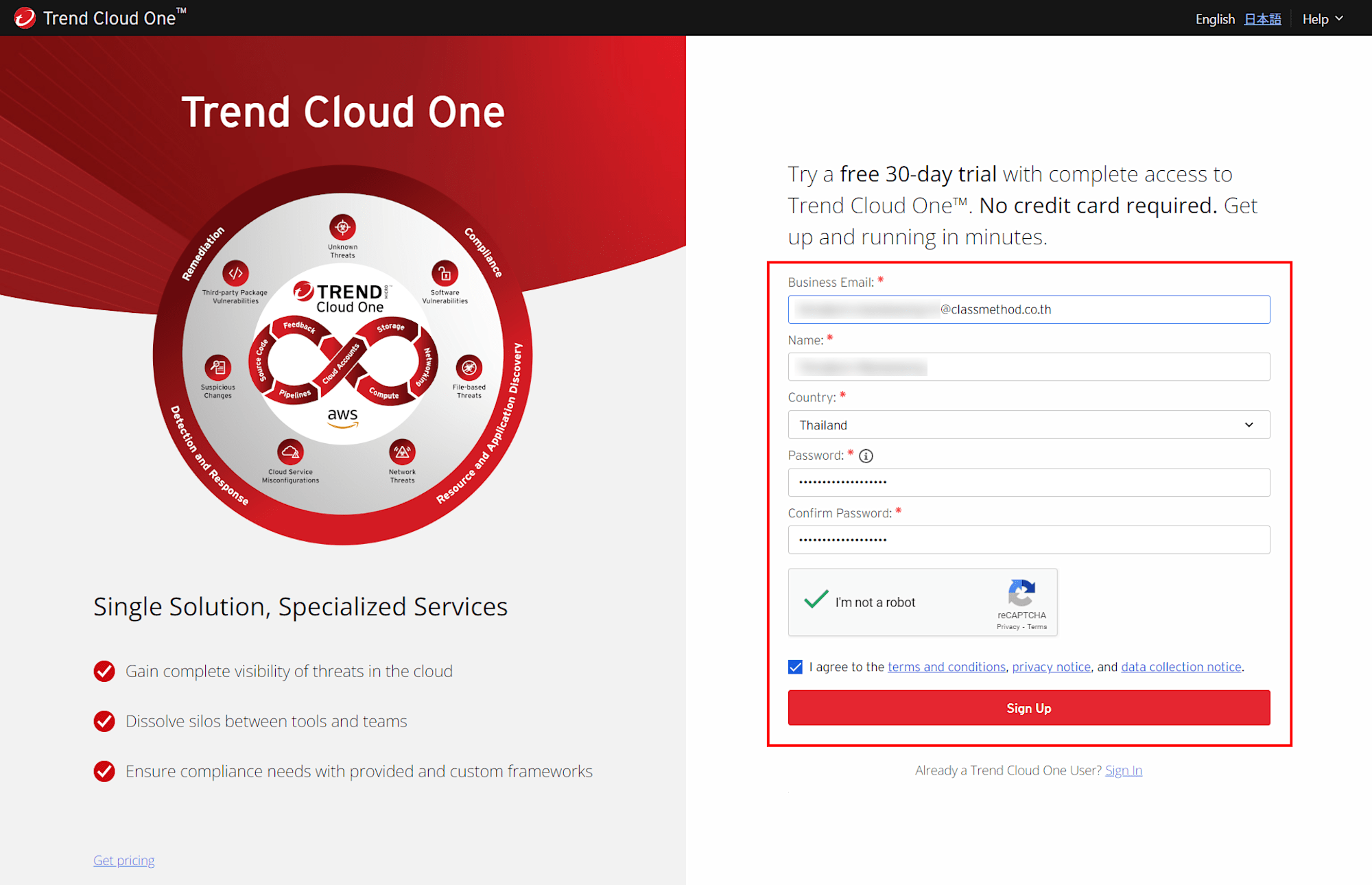Click the Suspicious Changes icon
Viewport: 1372px width, 885px height.
[217, 368]
